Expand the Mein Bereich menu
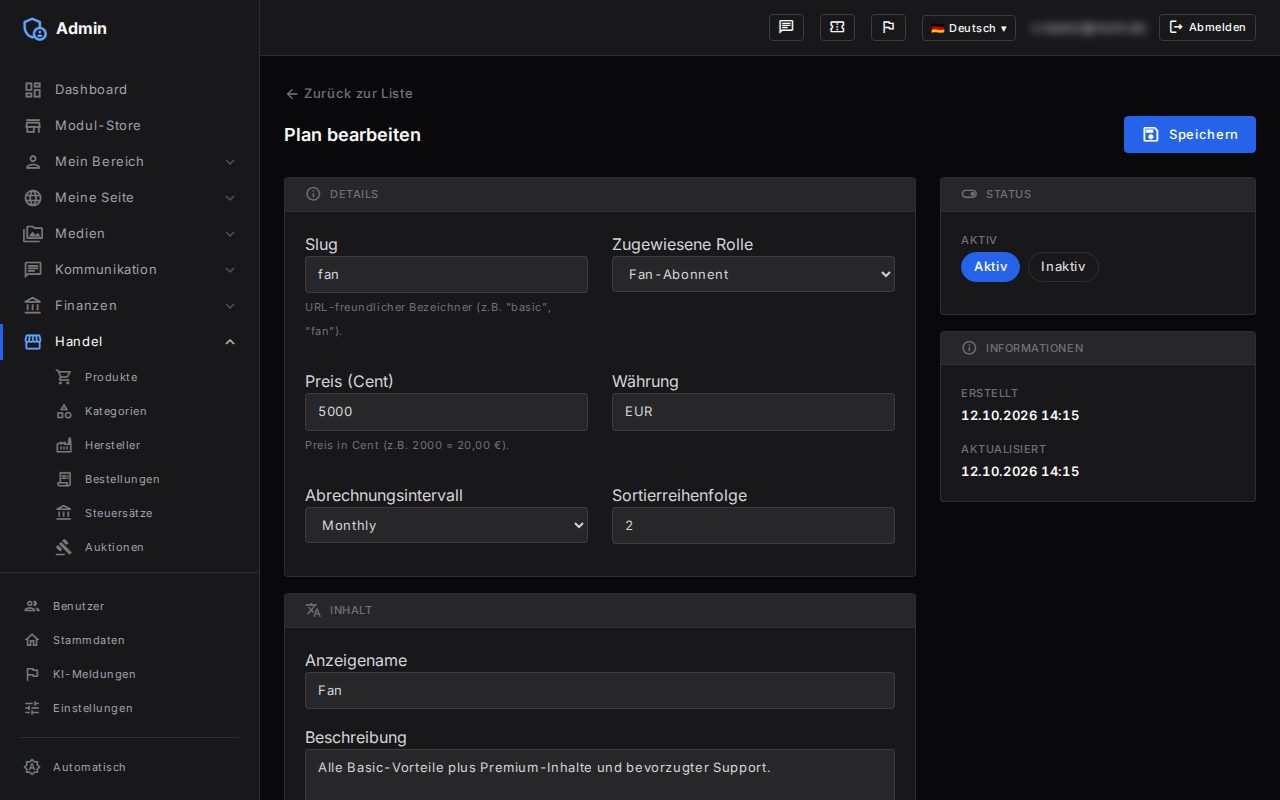 (x=130, y=162)
